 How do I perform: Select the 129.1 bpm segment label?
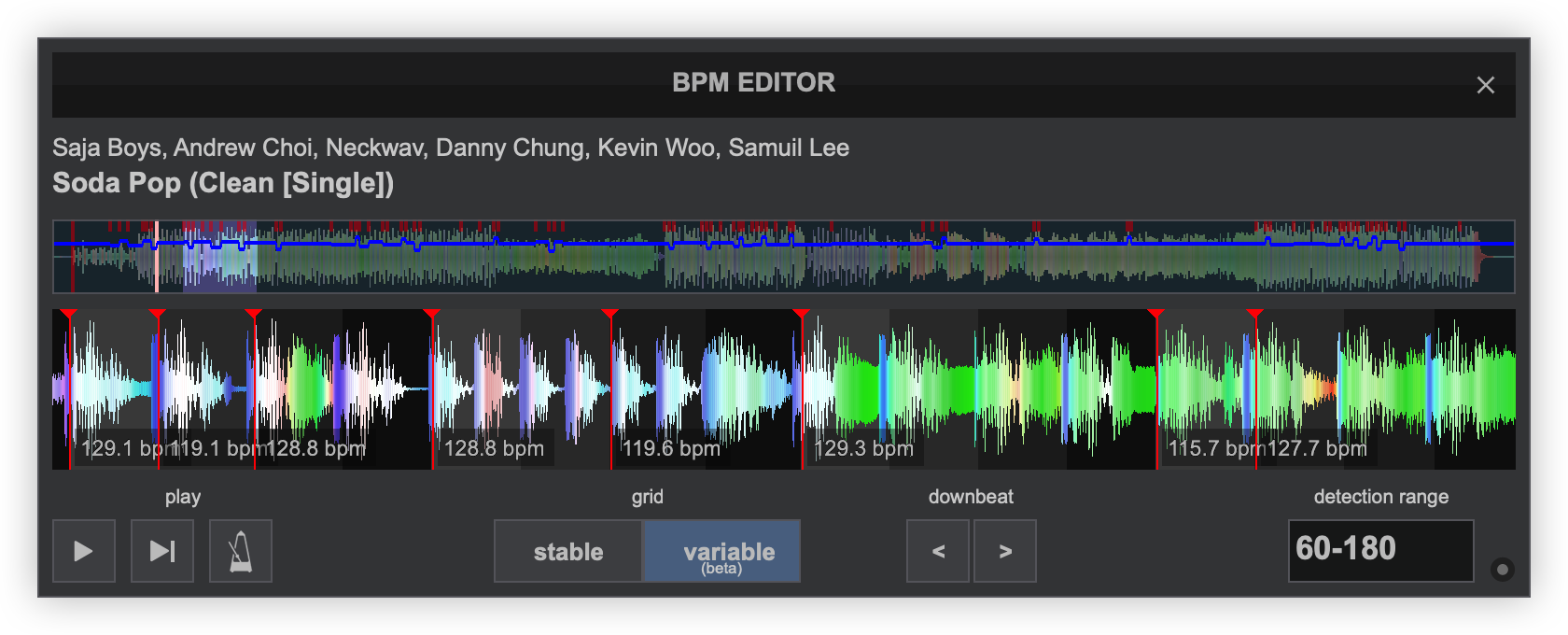(x=119, y=448)
